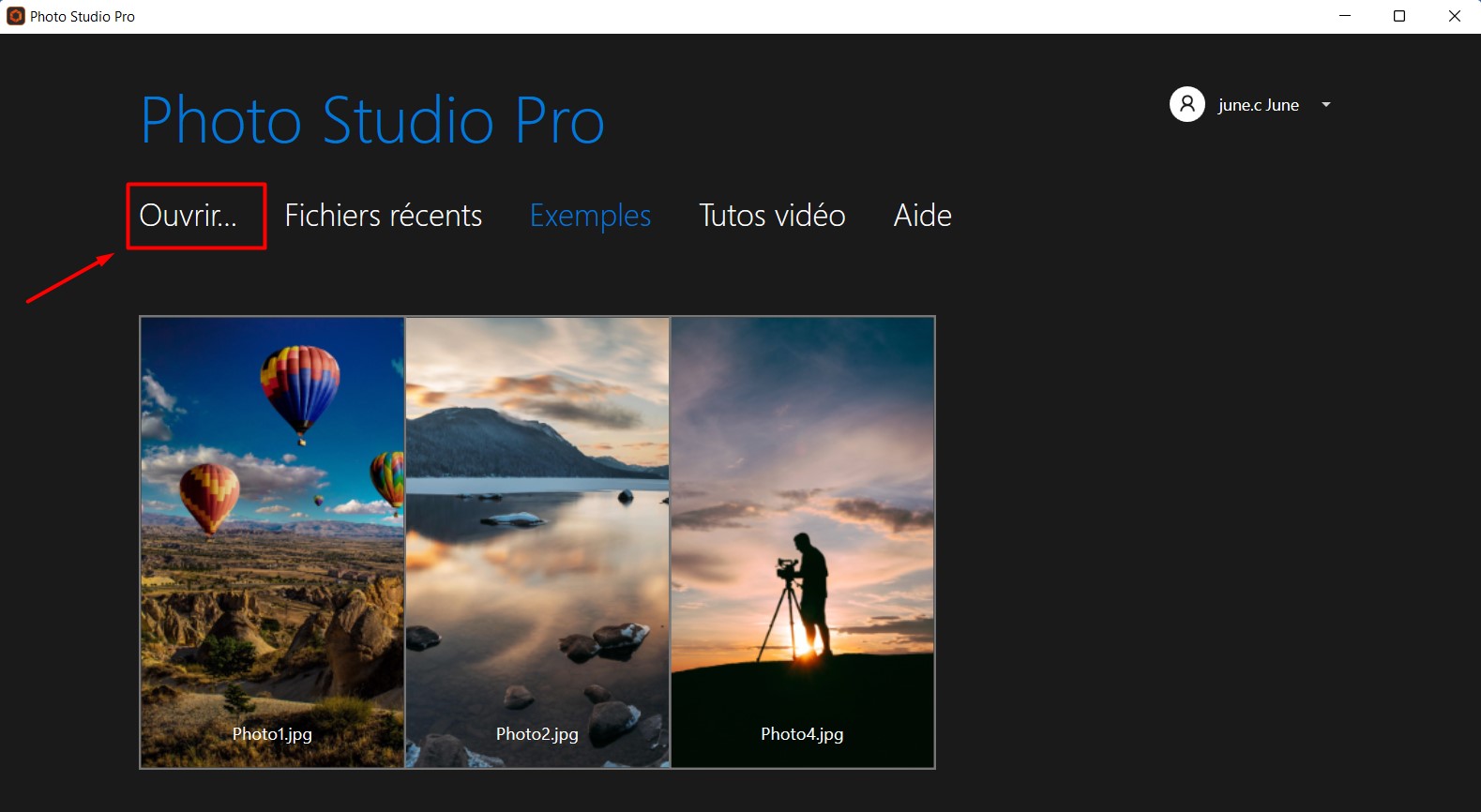Image resolution: width=1481 pixels, height=812 pixels.
Task: Go to the Aide tab
Action: [923, 216]
